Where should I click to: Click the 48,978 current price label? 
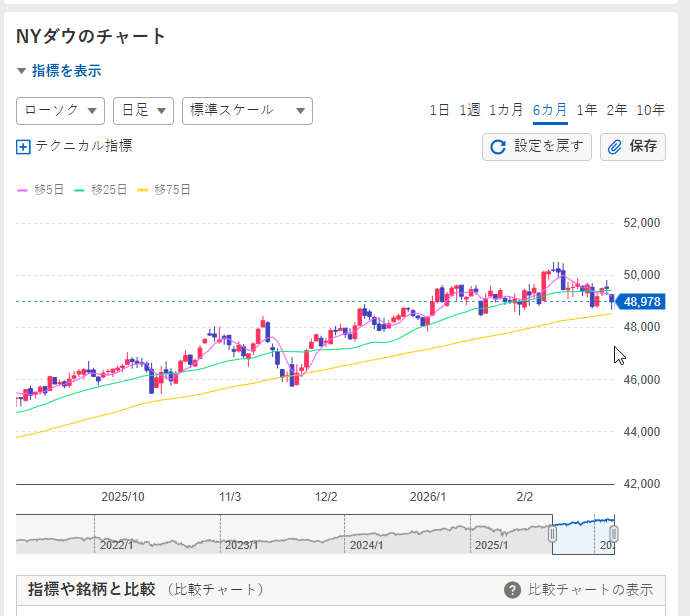tap(640, 302)
